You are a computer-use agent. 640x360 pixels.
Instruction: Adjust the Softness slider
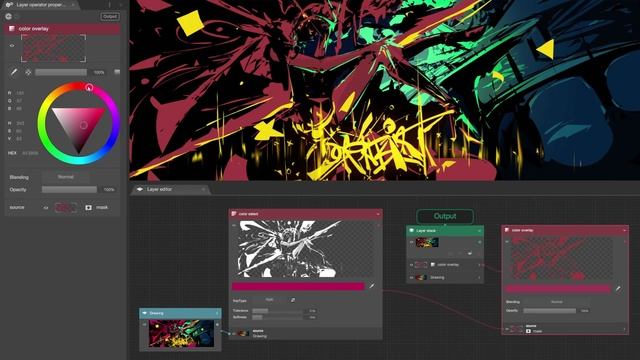pyautogui.click(x=278, y=317)
